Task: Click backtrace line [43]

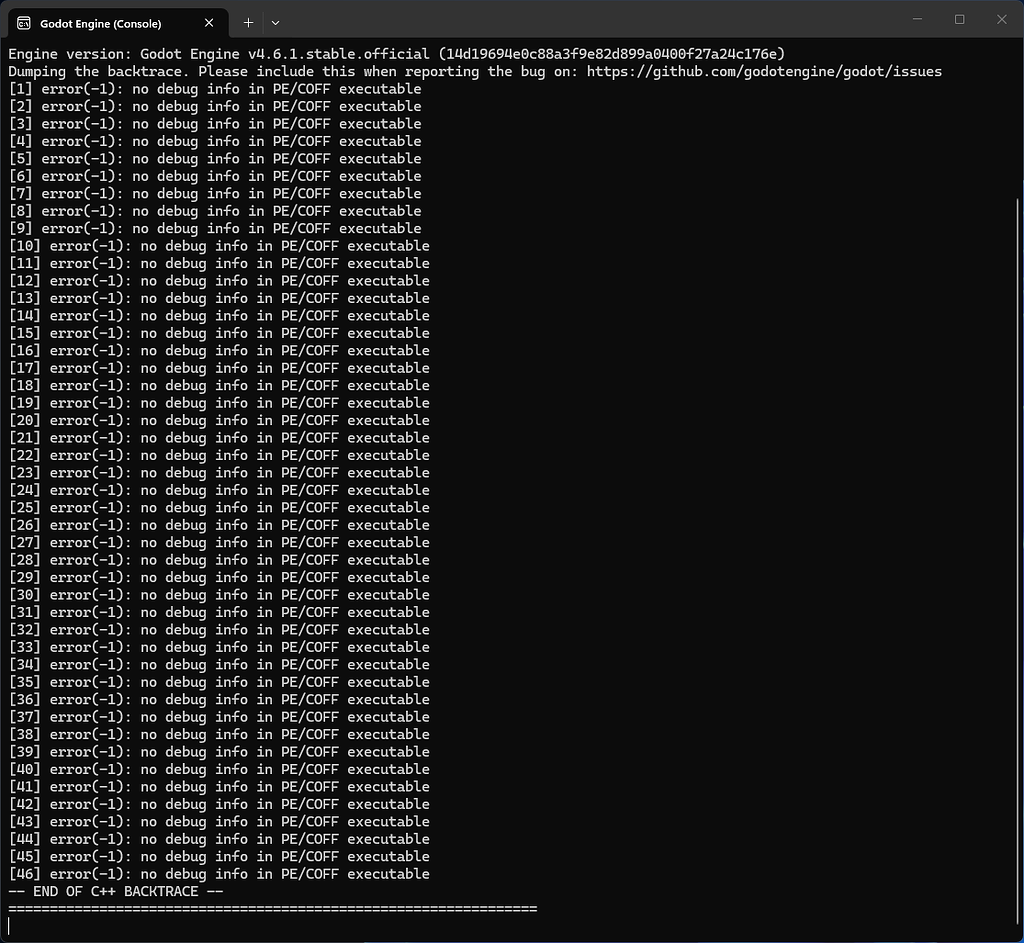Action: click(219, 822)
